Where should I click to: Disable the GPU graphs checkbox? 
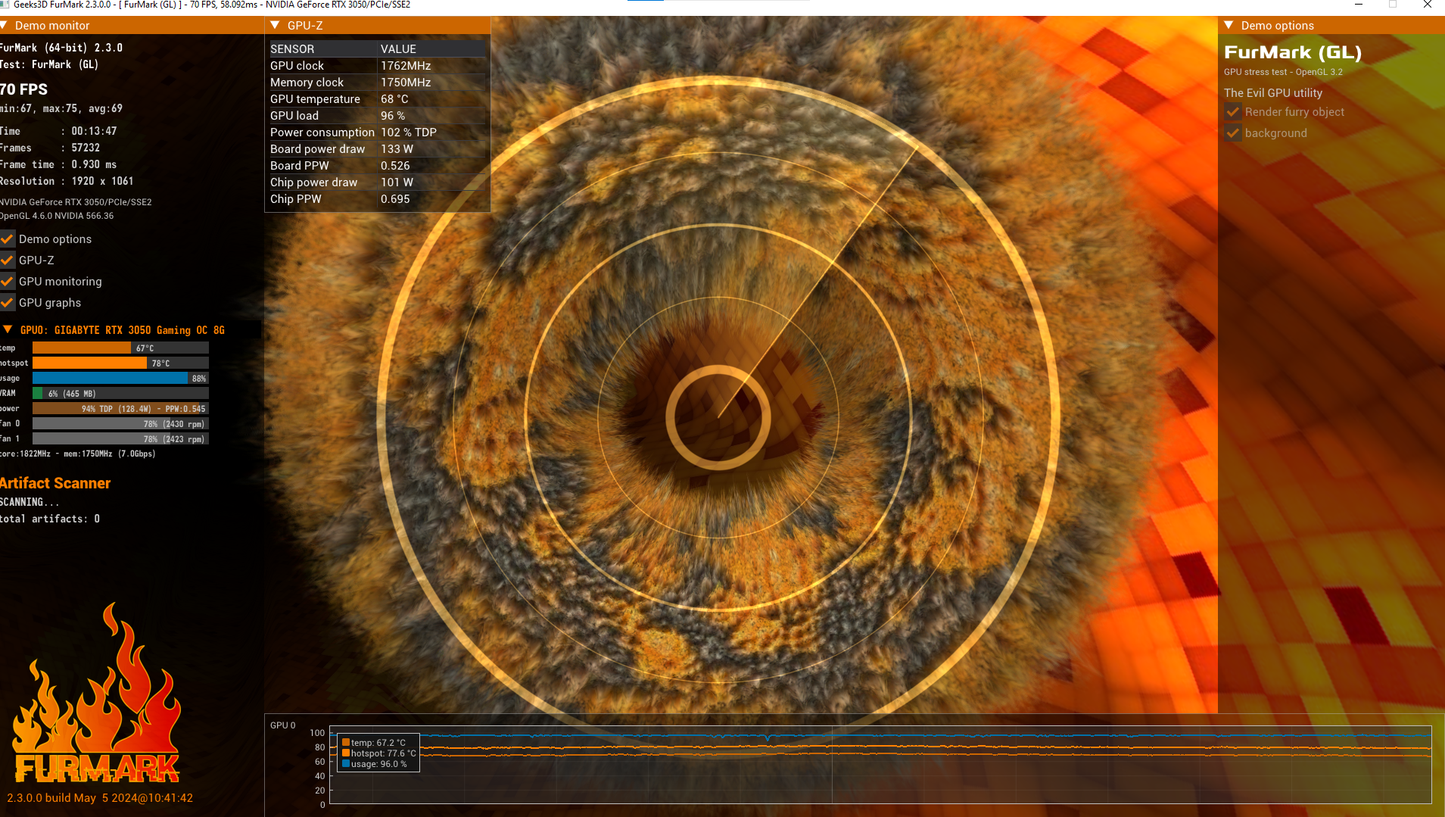8,302
